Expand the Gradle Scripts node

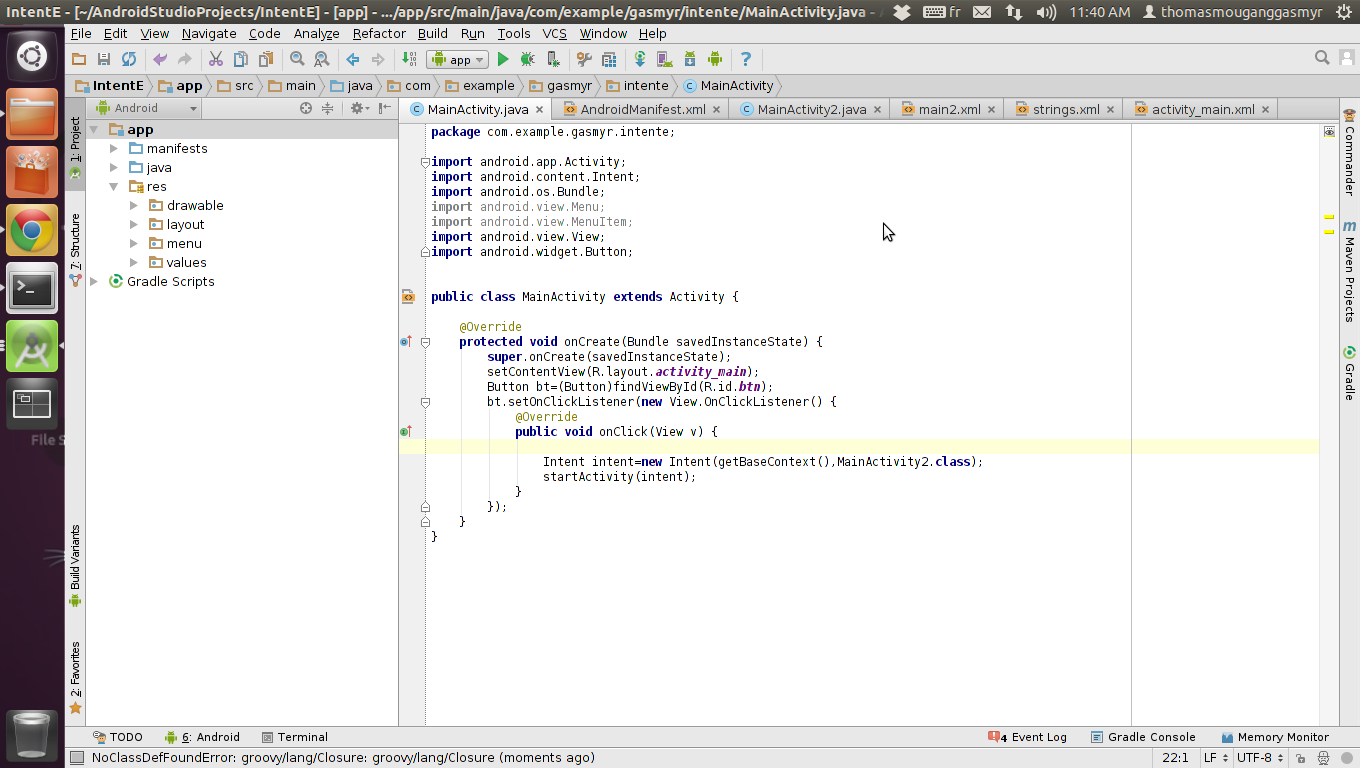[93, 281]
